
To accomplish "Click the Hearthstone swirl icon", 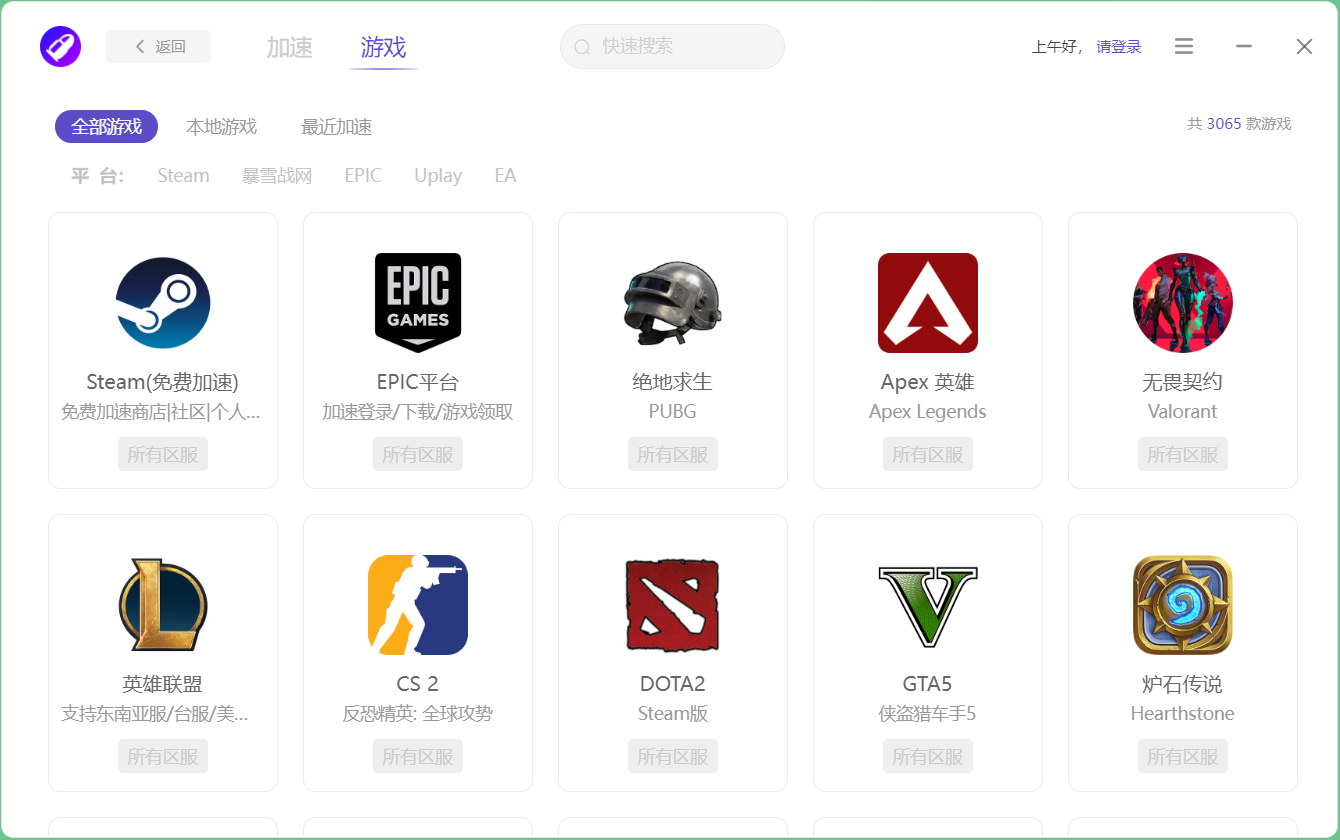I will click(x=1183, y=605).
